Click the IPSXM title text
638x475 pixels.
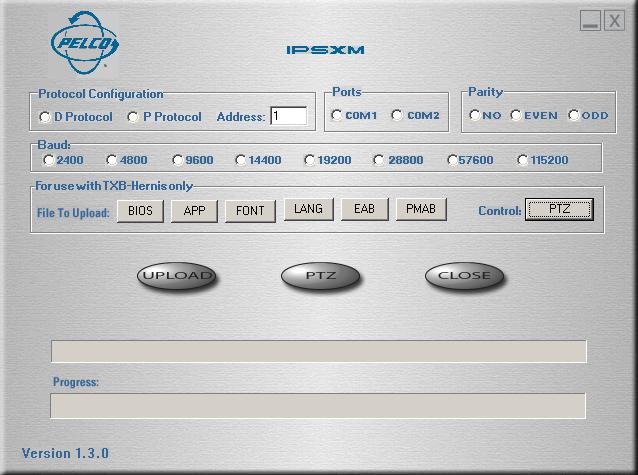[x=325, y=50]
